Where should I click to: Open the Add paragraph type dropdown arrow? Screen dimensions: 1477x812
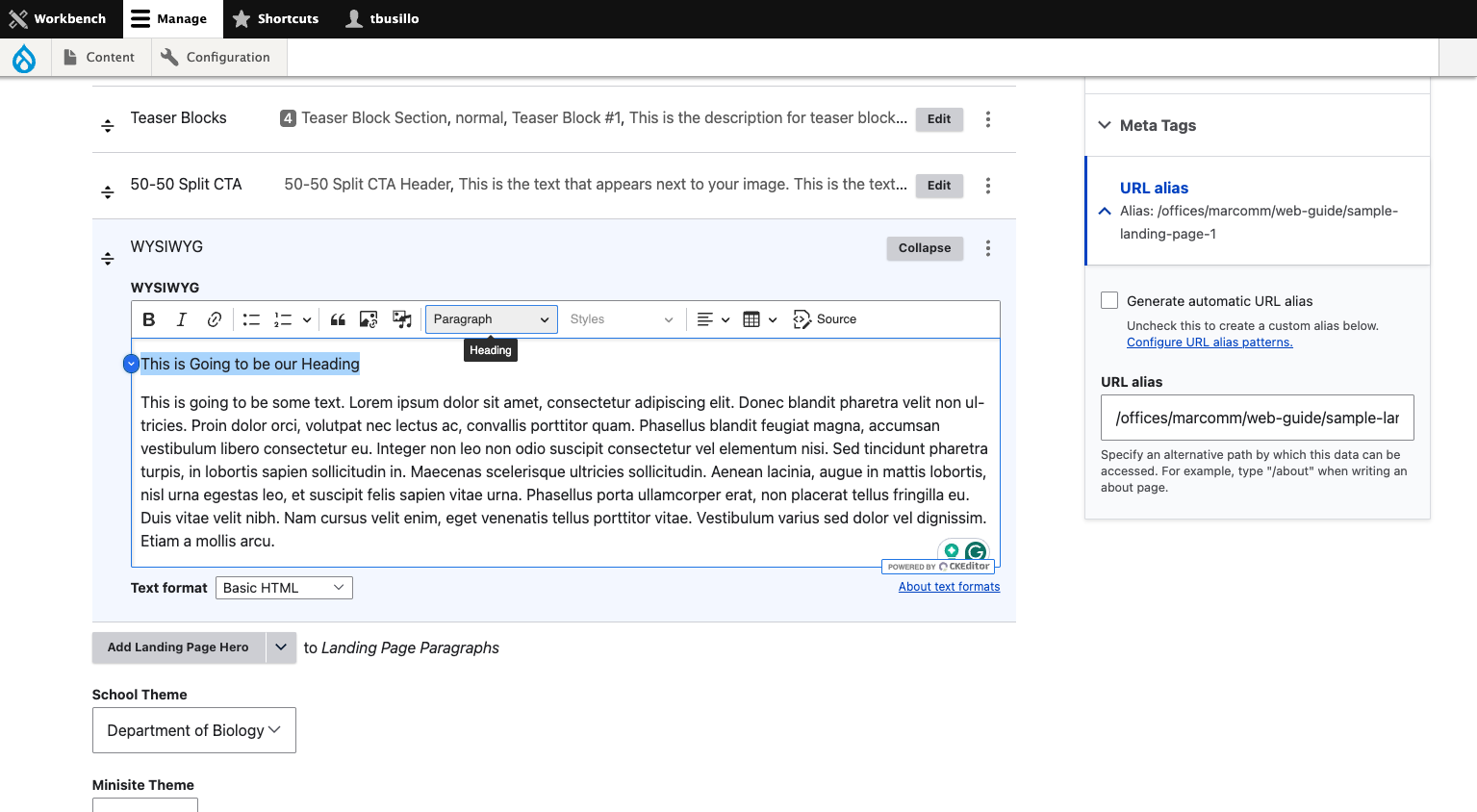(x=281, y=647)
